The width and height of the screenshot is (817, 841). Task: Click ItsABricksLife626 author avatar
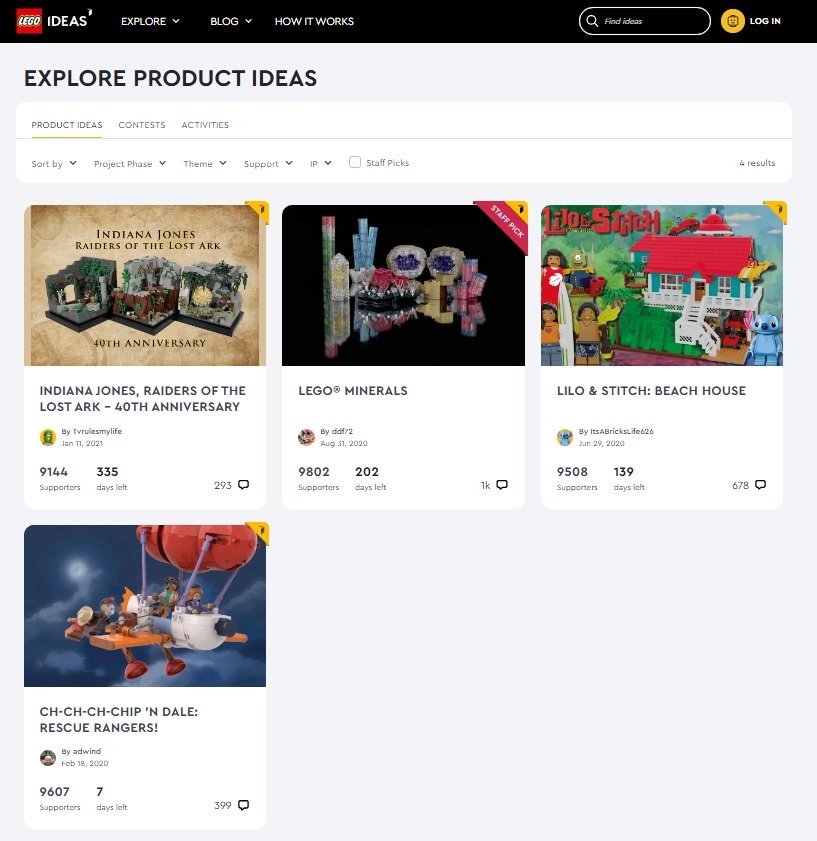[565, 437]
